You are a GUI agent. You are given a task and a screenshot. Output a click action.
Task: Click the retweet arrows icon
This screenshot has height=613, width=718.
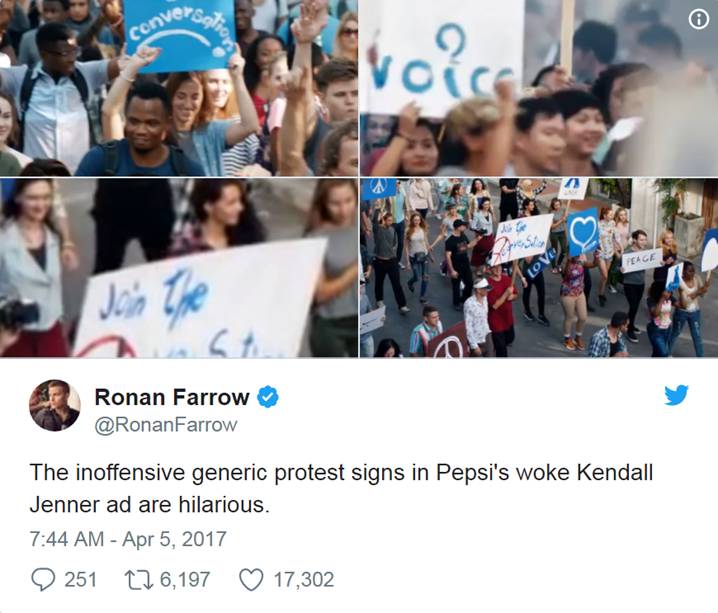138,580
